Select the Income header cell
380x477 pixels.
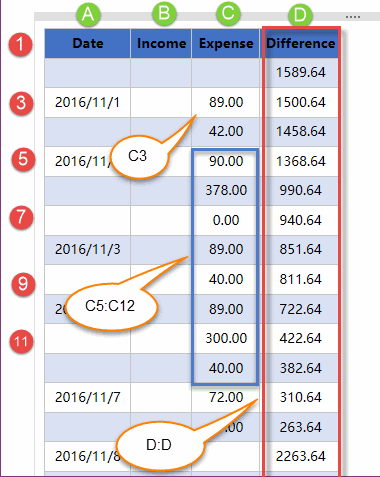pyautogui.click(x=161, y=44)
